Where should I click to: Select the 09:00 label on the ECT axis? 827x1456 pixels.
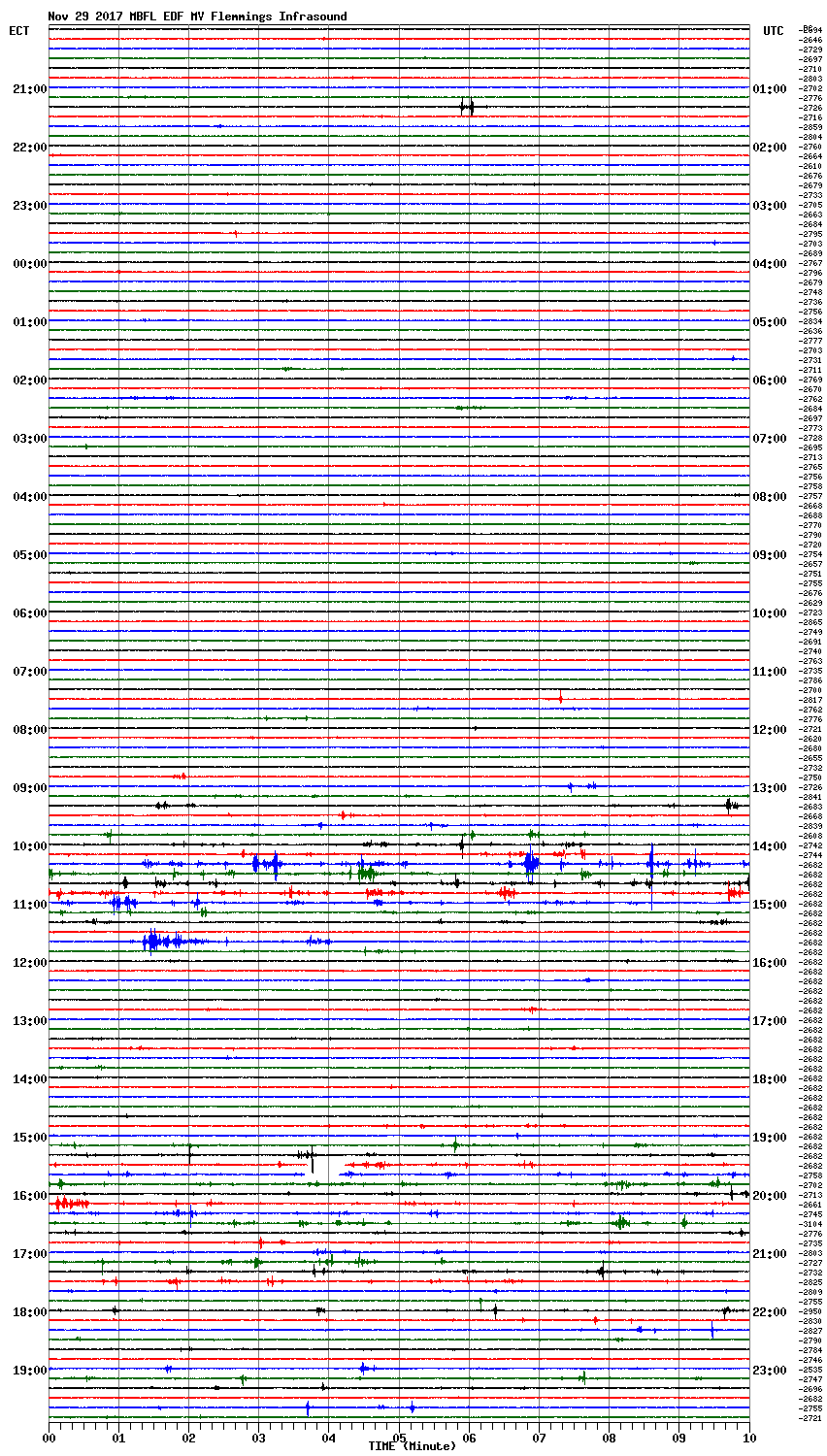[29, 788]
